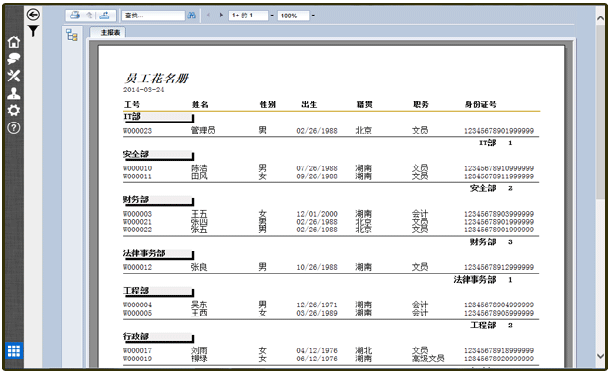Click the 工号 column header
This screenshot has height=375, width=610.
131,104
